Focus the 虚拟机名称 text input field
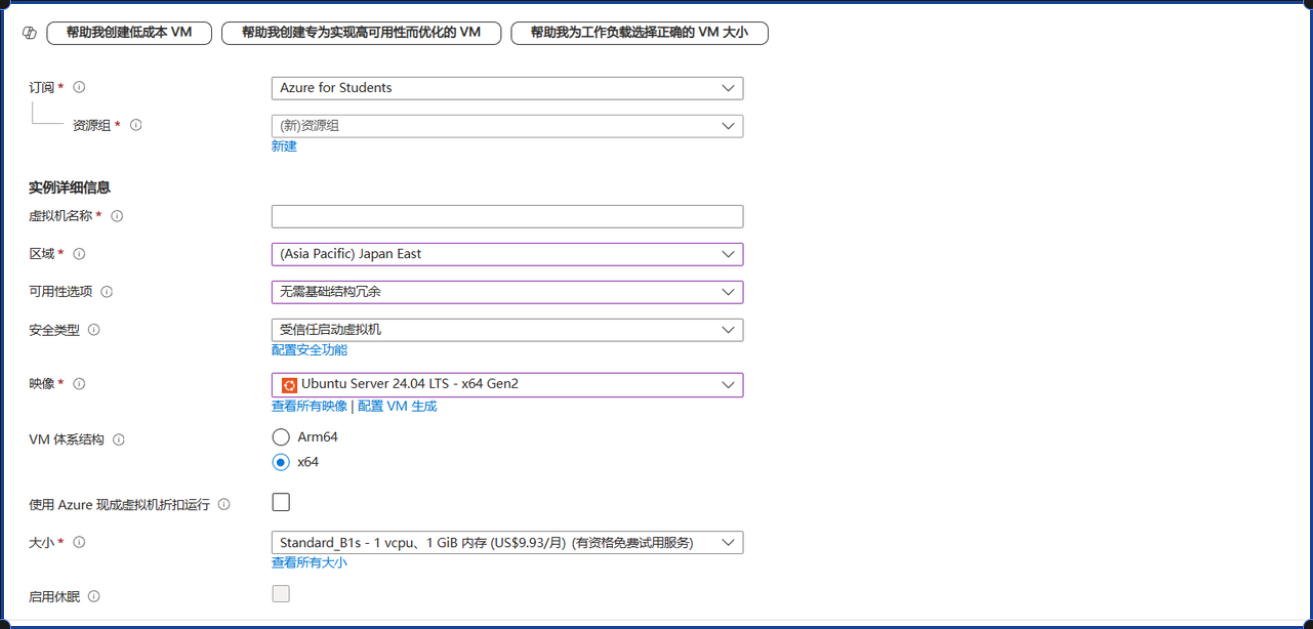1313x629 pixels. (507, 216)
